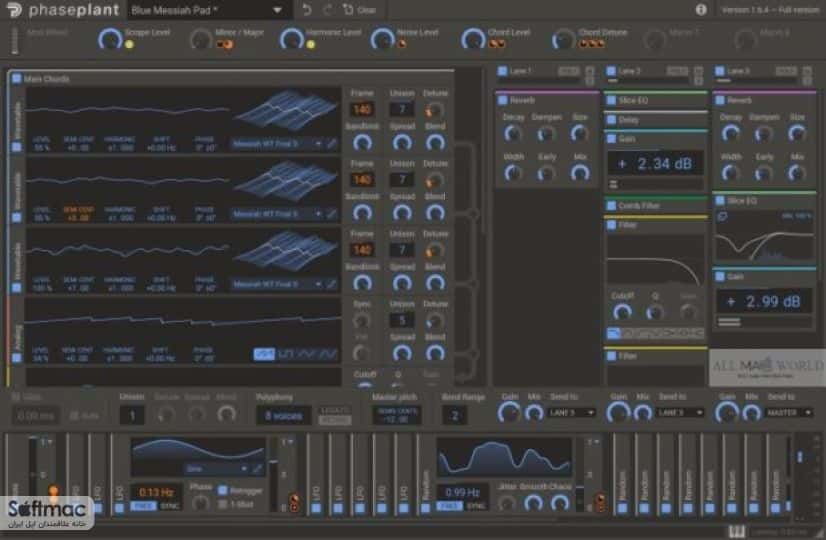Click the Lane 3 Gain handle icon below 2.99 dB
Image resolution: width=826 pixels, height=540 pixels.
[729, 322]
